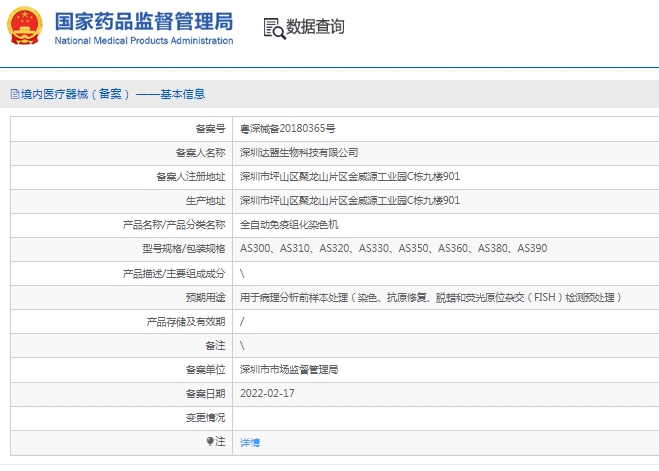The image size is (659, 471).
Task: Click the 备注 row label
Action: pyautogui.click(x=215, y=345)
